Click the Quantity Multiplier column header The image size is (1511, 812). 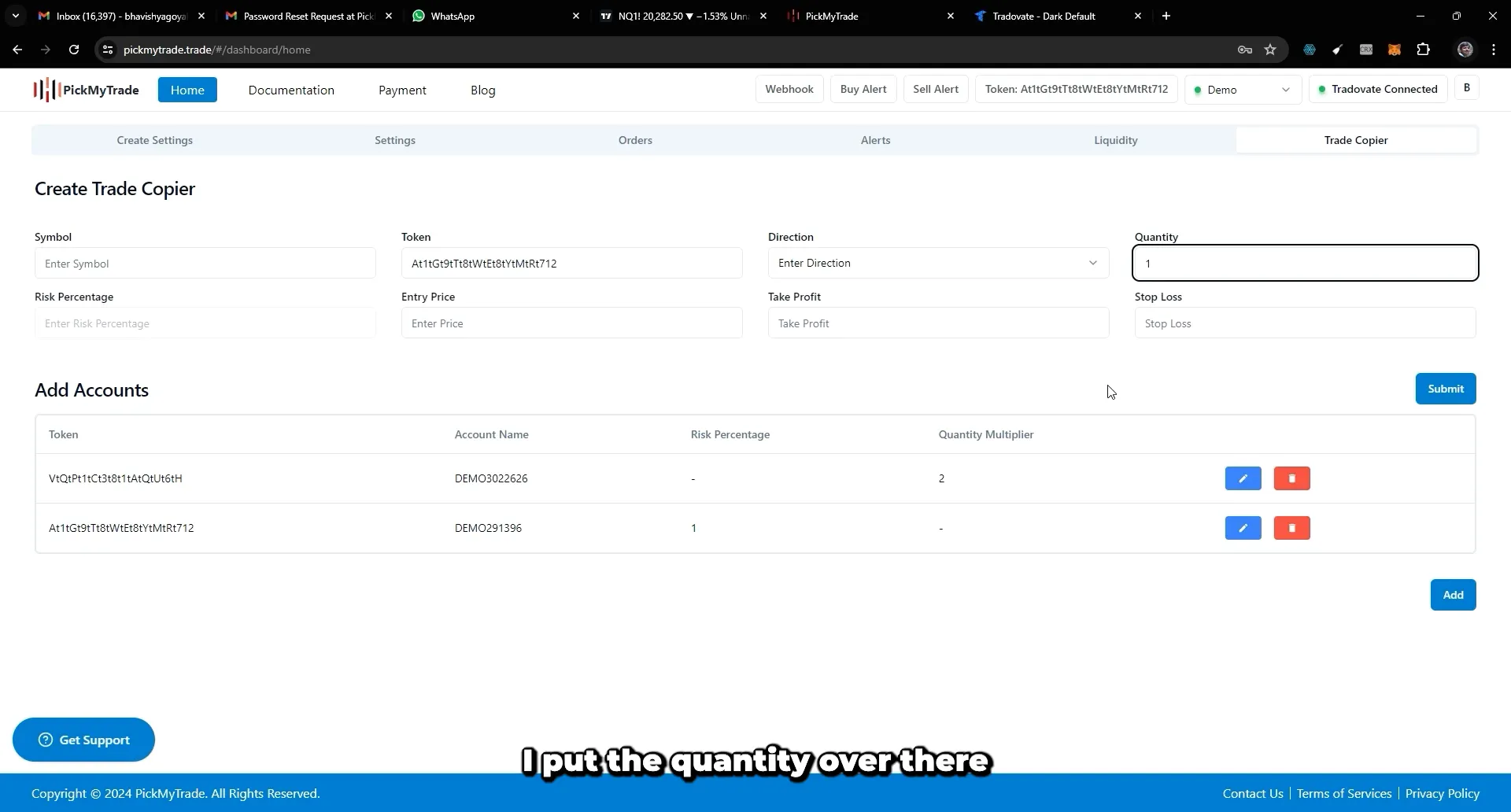point(986,434)
